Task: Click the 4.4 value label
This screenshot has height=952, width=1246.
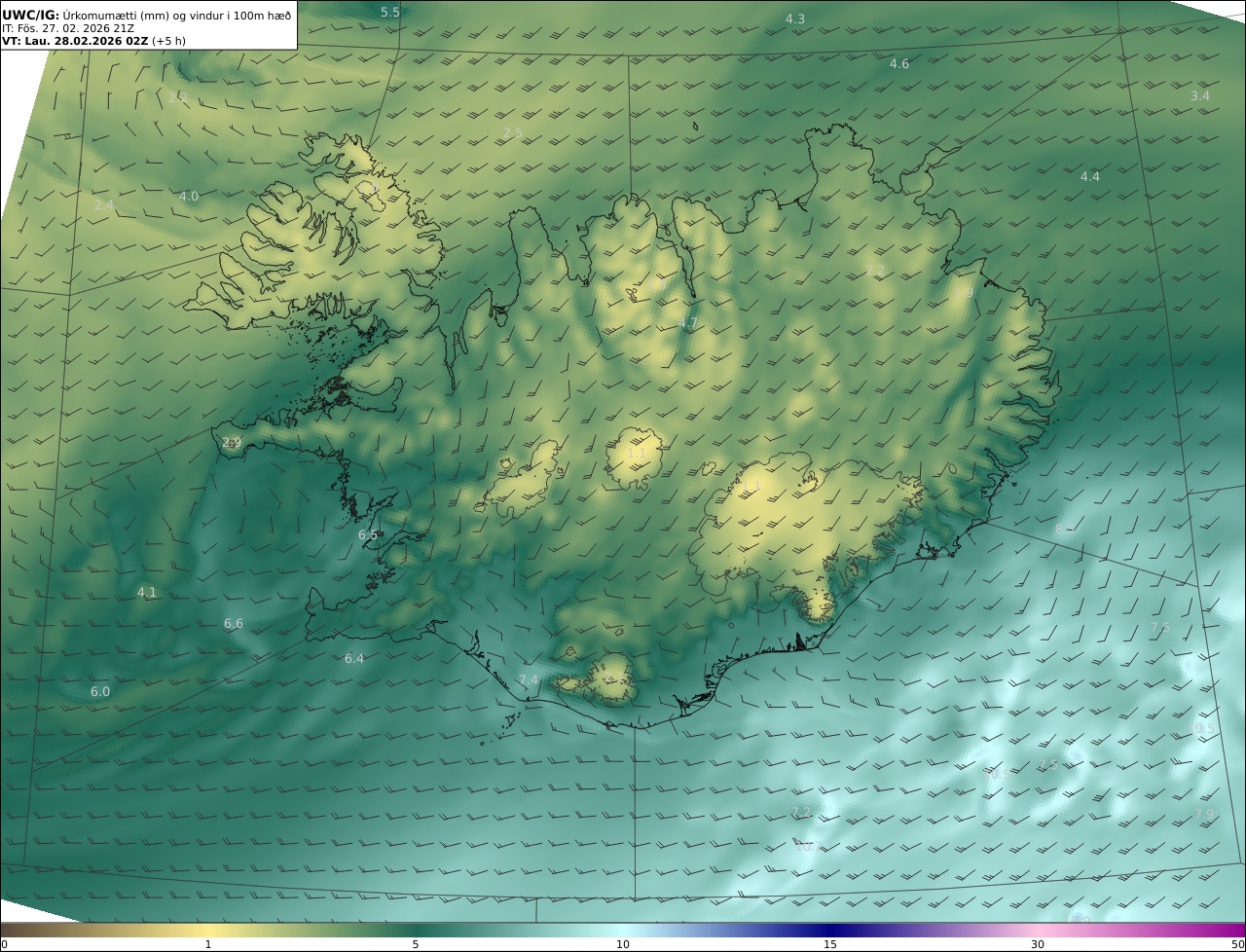Action: (1090, 176)
